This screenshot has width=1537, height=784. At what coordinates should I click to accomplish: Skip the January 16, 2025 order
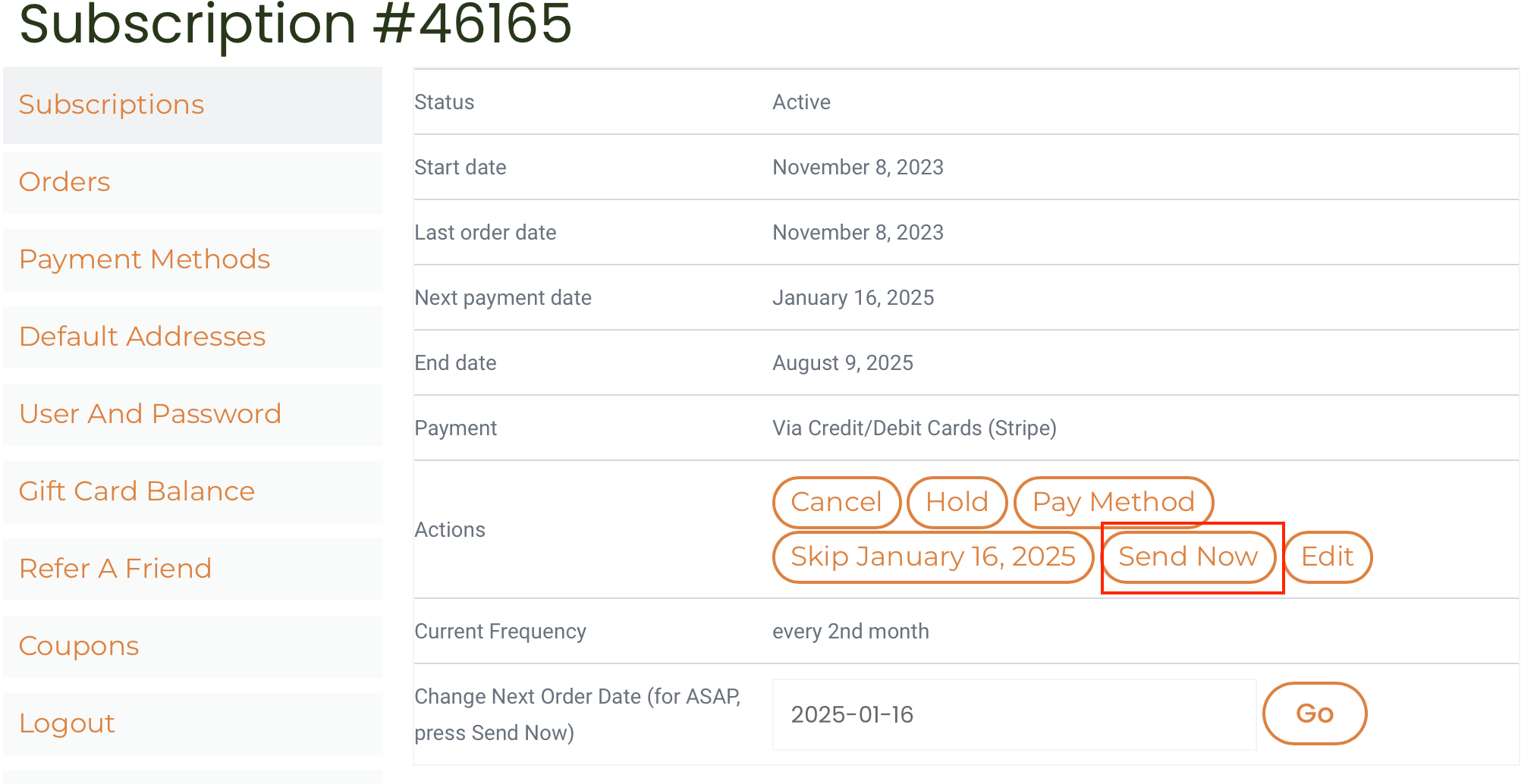point(932,557)
